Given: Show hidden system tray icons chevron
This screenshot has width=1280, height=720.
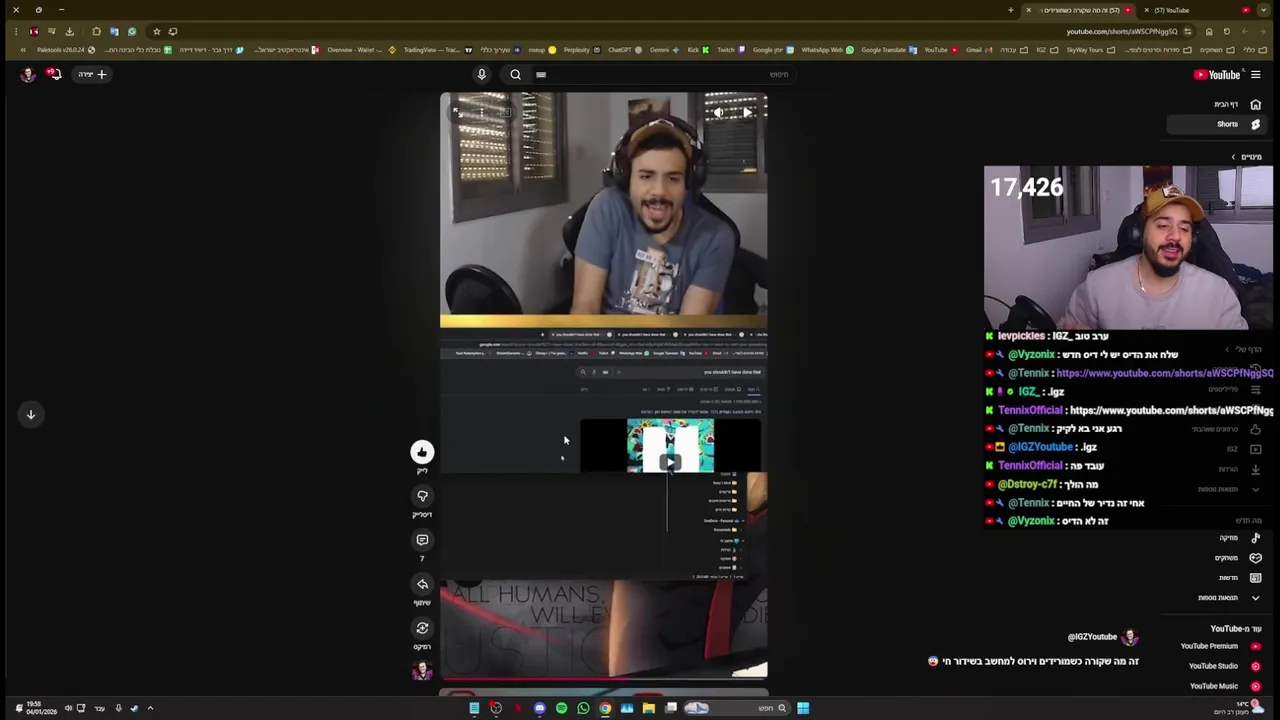Looking at the screenshot, I should (150, 708).
